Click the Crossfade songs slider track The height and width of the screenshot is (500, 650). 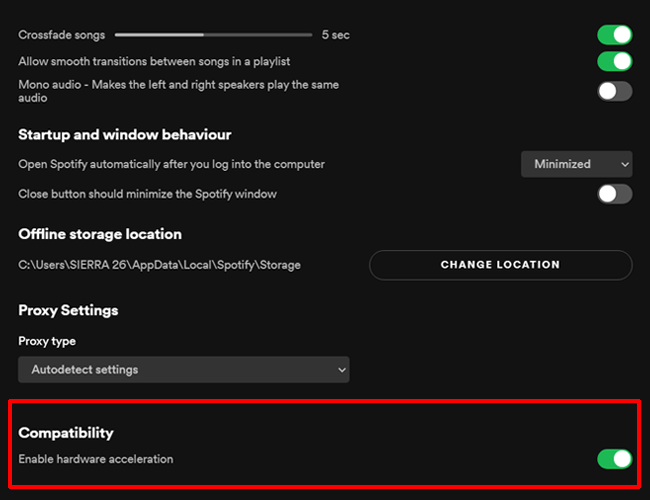click(x=213, y=35)
